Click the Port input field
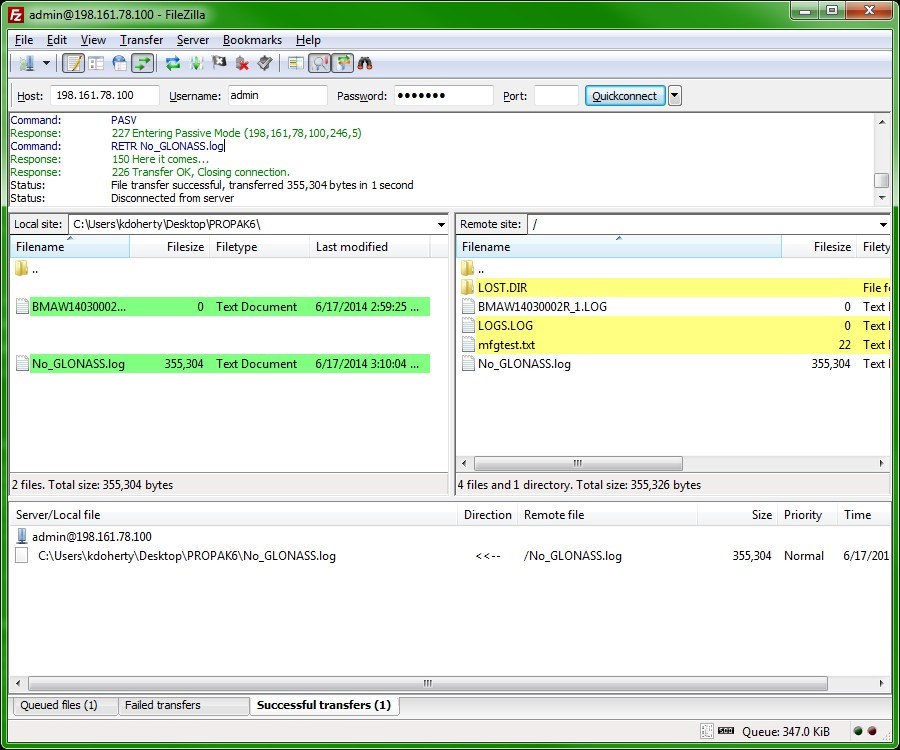 click(556, 95)
